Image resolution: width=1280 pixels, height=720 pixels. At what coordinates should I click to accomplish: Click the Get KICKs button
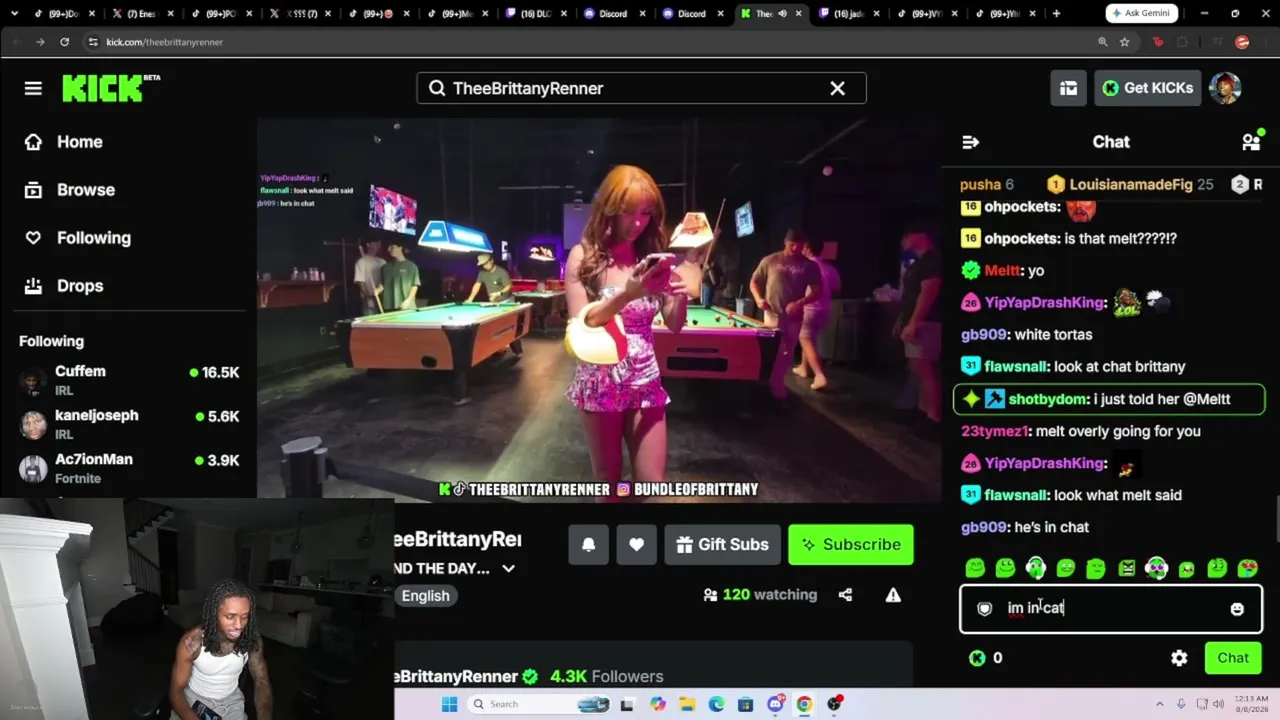(1147, 88)
